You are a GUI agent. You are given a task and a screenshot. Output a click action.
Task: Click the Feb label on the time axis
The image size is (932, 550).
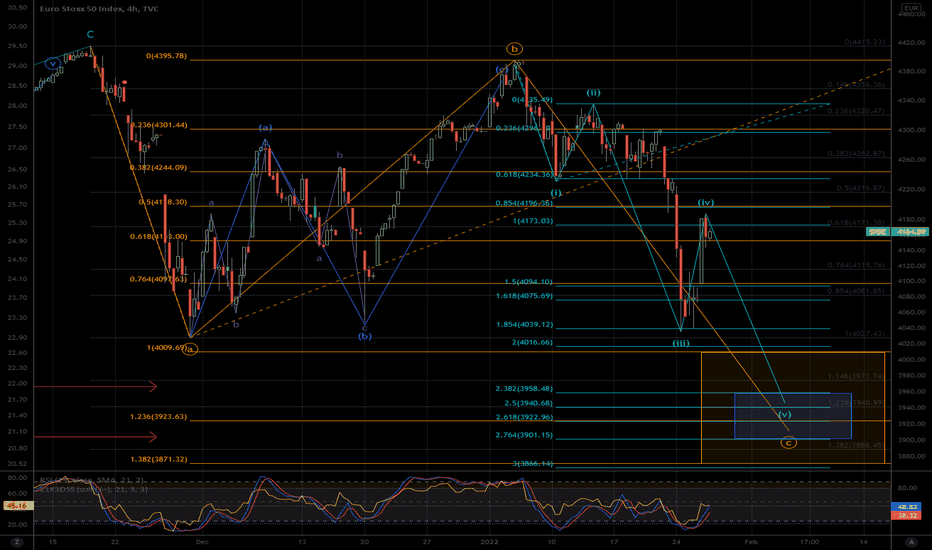click(x=751, y=542)
